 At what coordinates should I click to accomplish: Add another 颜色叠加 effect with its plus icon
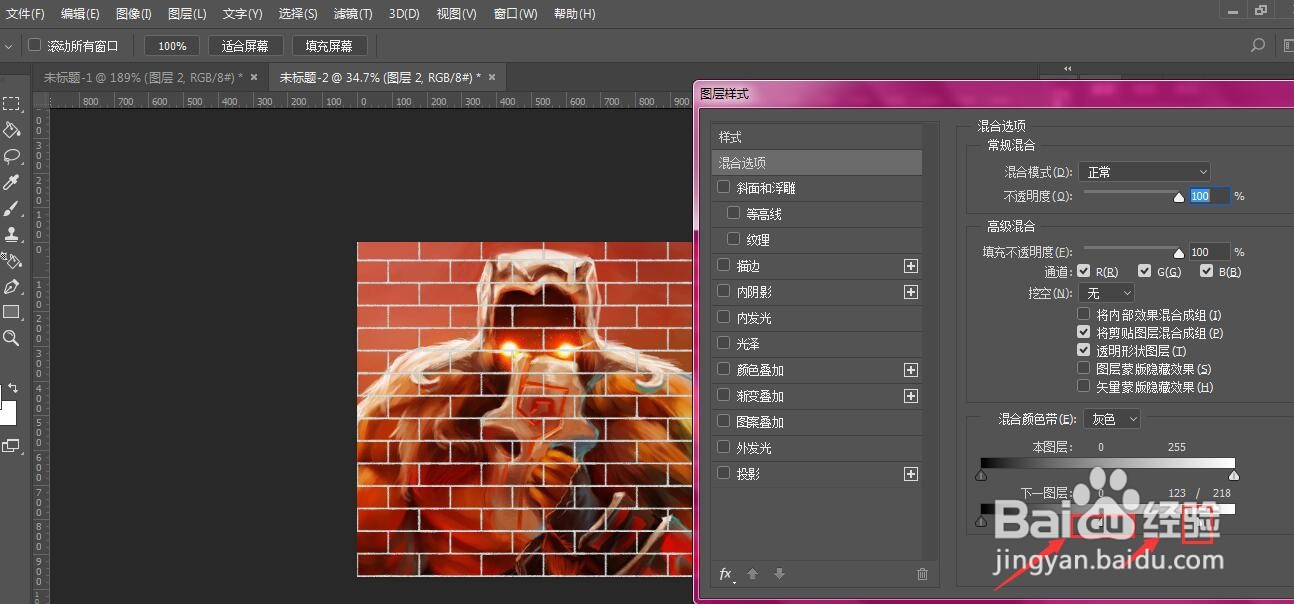[x=911, y=370]
